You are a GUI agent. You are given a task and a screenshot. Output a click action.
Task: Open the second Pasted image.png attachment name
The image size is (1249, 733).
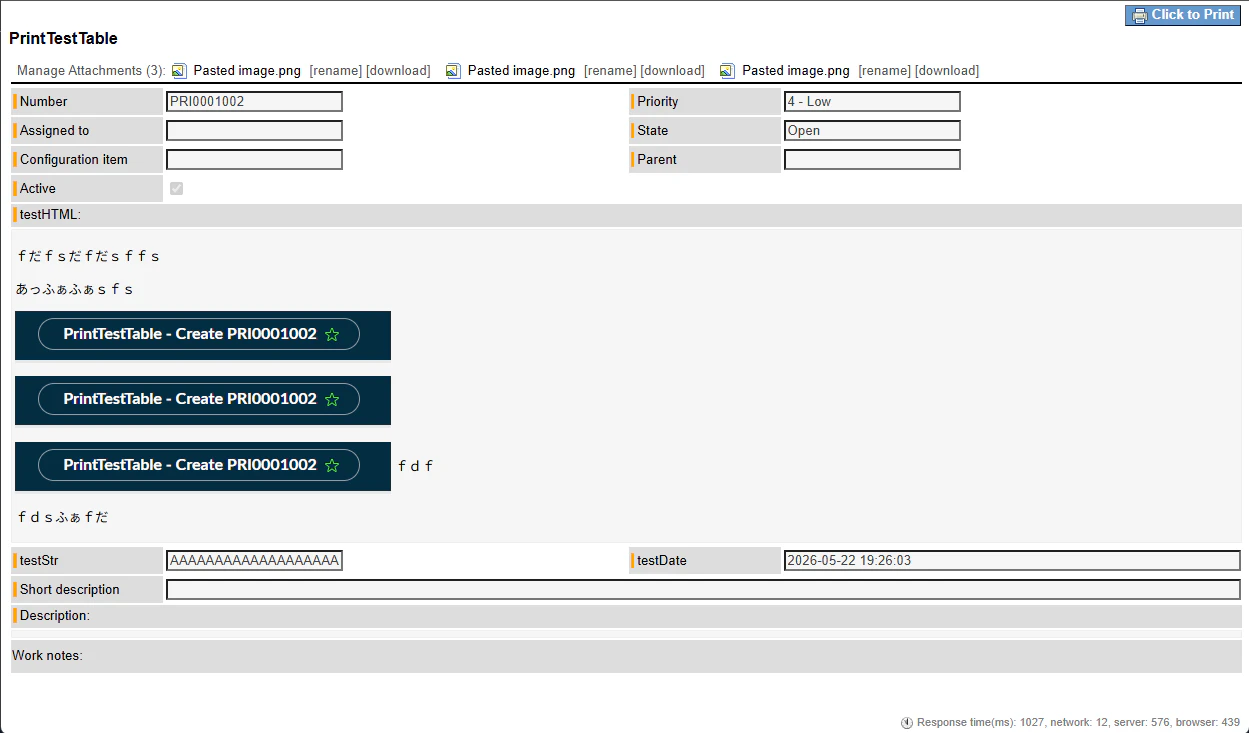pos(522,71)
